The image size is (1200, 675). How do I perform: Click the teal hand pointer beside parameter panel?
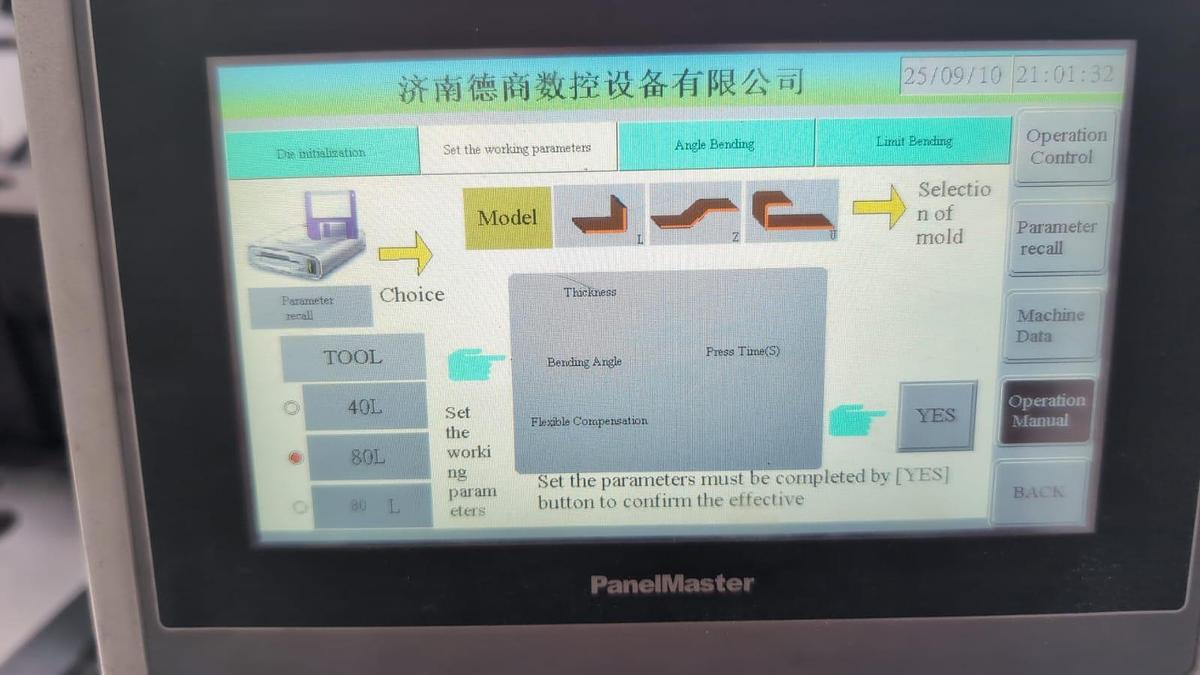click(477, 363)
